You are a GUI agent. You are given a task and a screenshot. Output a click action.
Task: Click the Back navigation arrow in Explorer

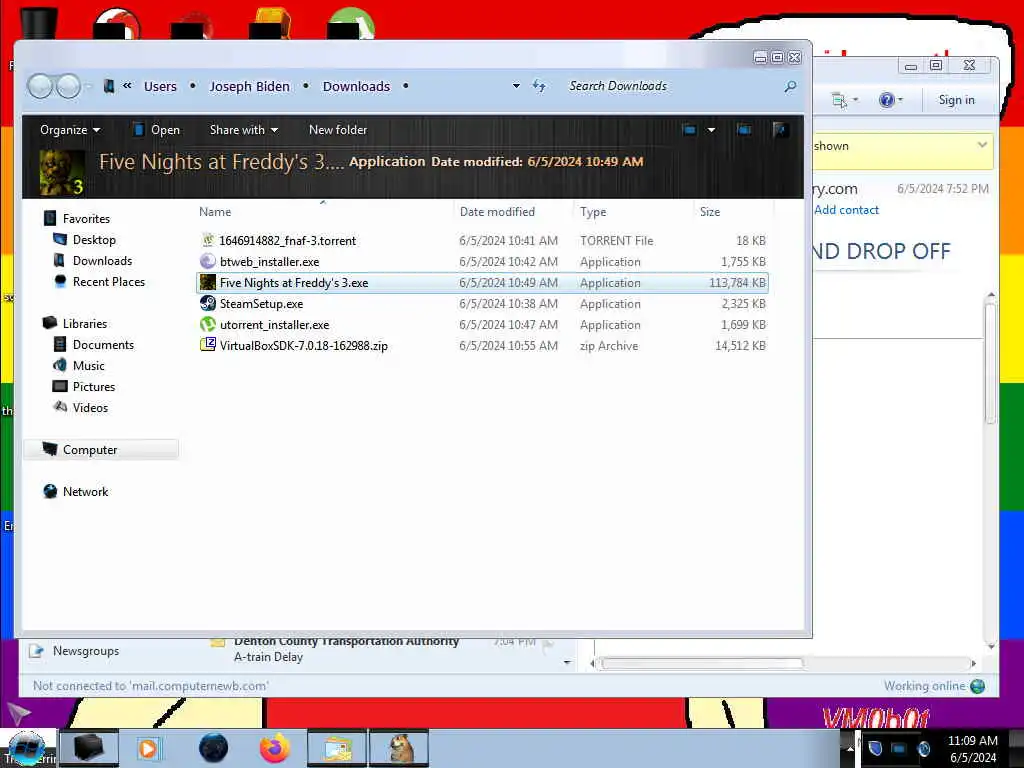click(x=40, y=86)
